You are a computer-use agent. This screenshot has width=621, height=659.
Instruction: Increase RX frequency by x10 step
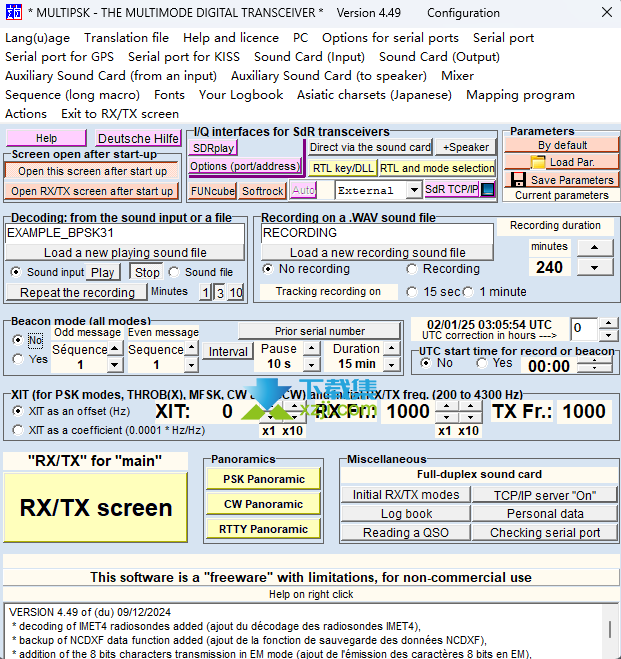pos(470,406)
